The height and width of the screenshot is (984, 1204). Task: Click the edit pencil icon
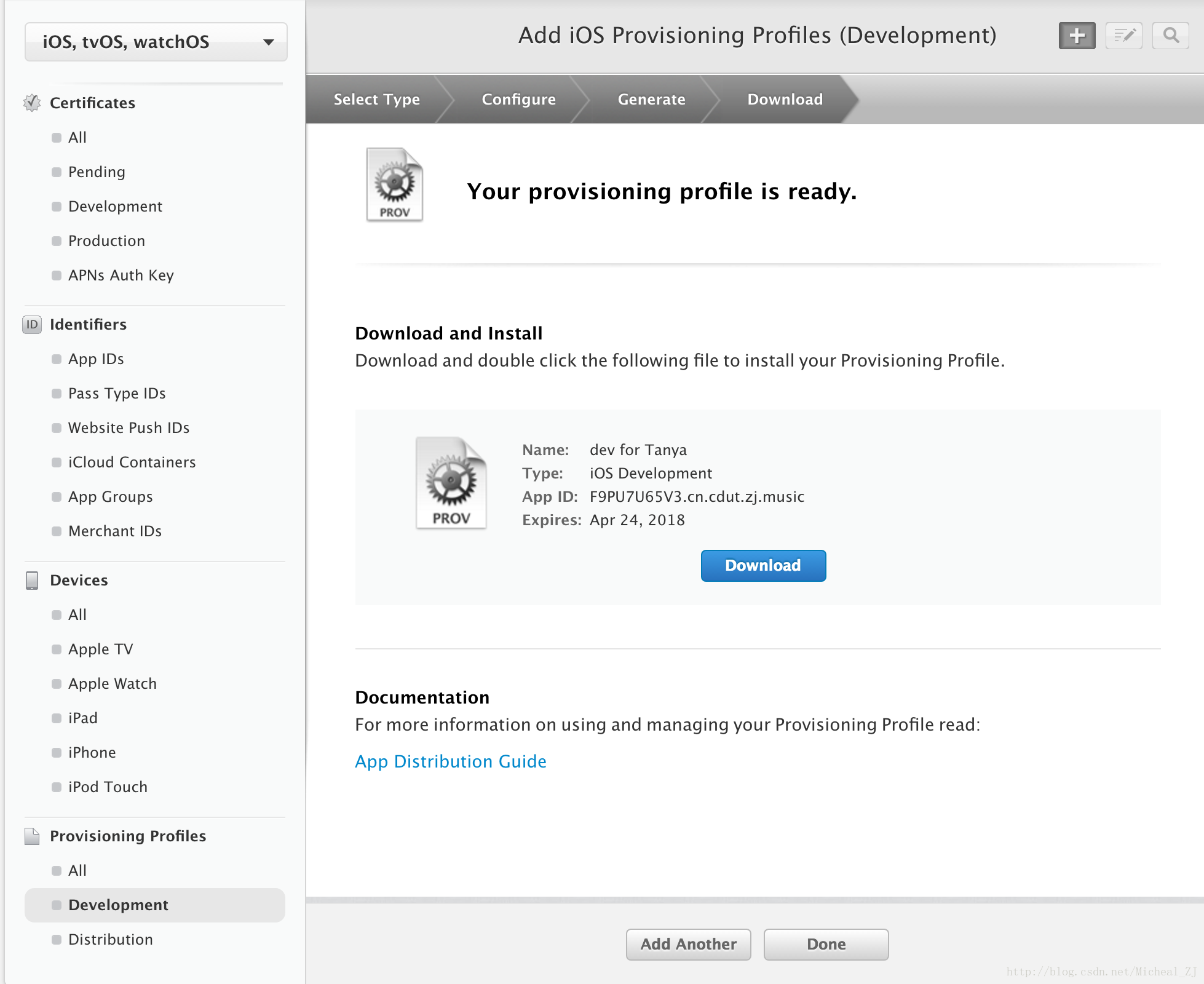pyautogui.click(x=1123, y=36)
